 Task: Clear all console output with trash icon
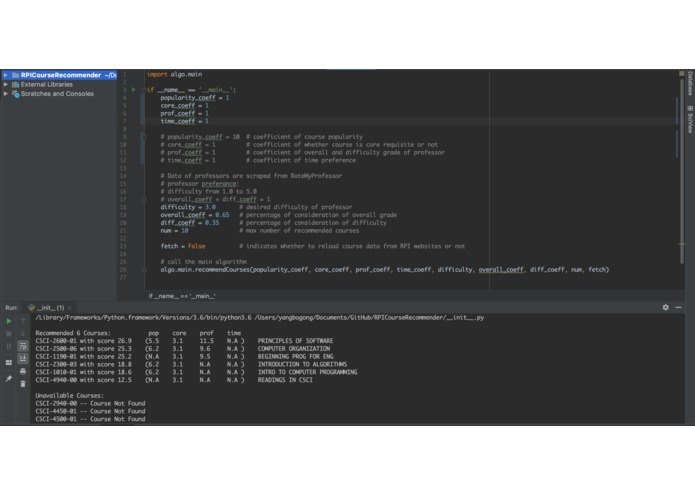23,384
